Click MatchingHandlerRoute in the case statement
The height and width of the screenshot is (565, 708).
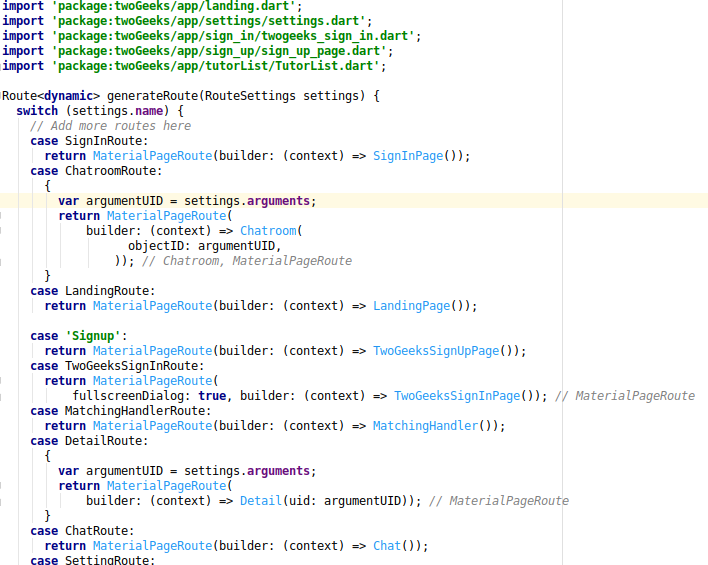pyautogui.click(x=135, y=411)
